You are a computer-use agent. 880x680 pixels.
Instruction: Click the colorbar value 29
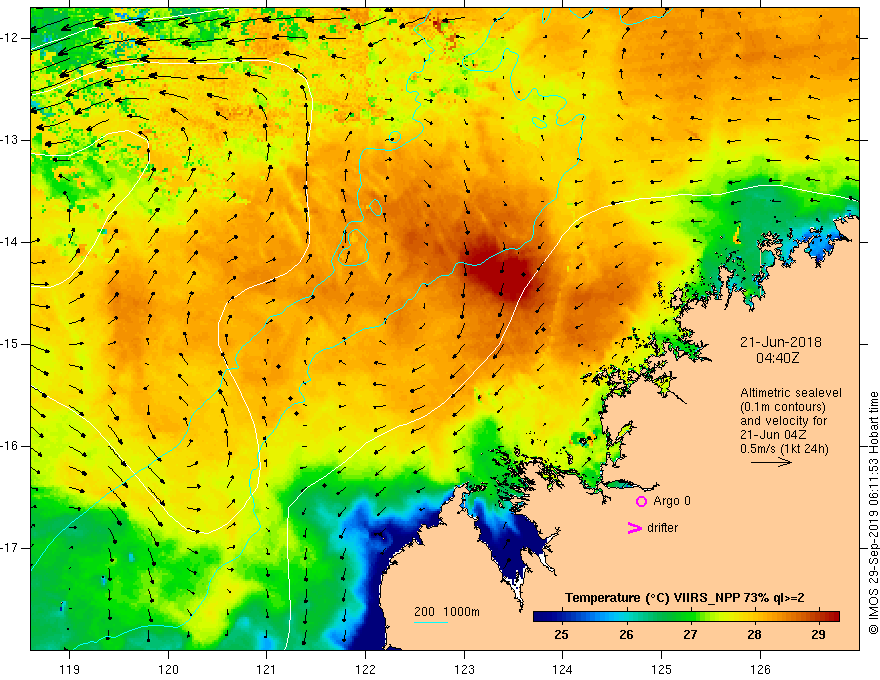coord(818,635)
